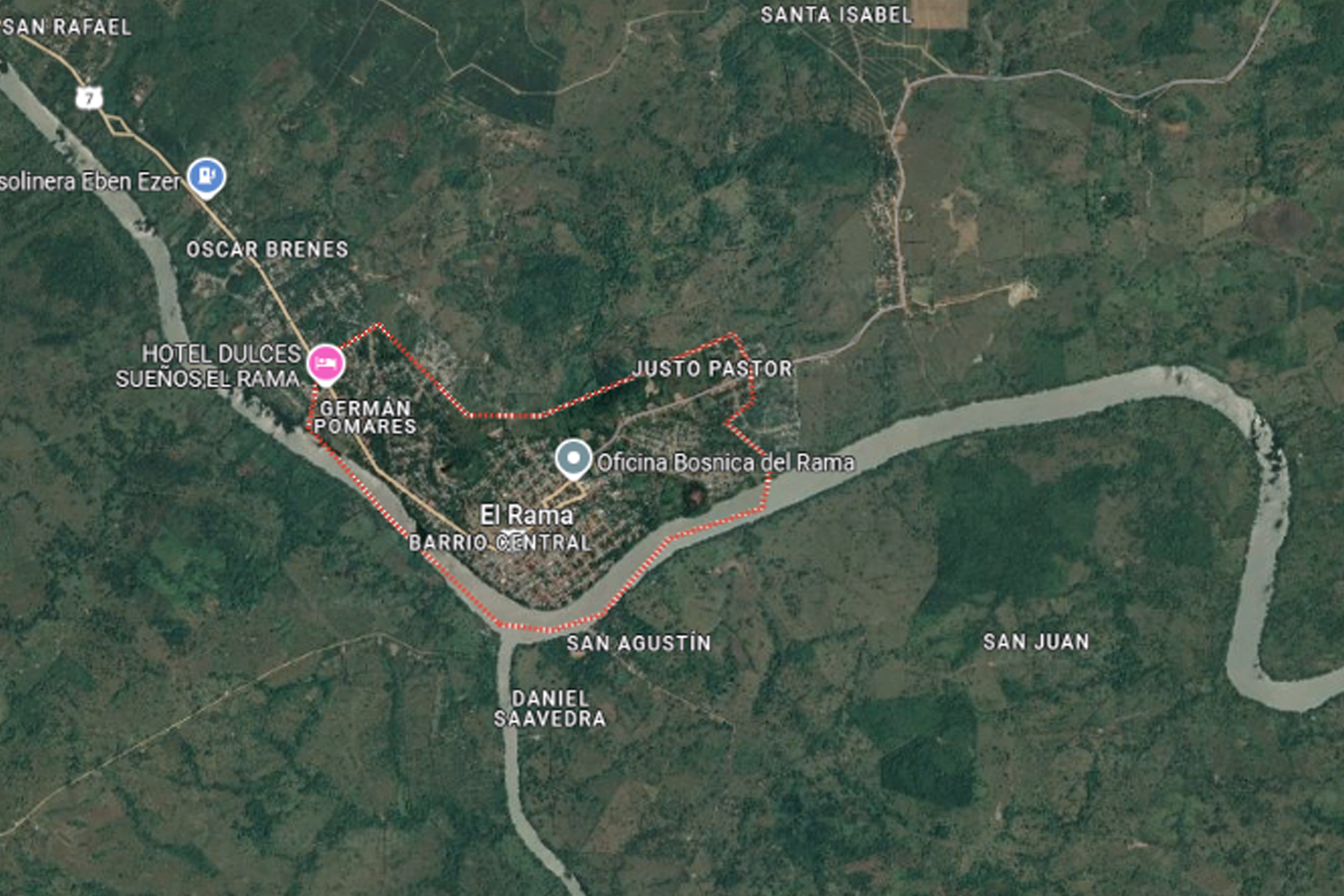Click the SAN JUAN area label
The width and height of the screenshot is (1344, 896).
click(x=1036, y=642)
